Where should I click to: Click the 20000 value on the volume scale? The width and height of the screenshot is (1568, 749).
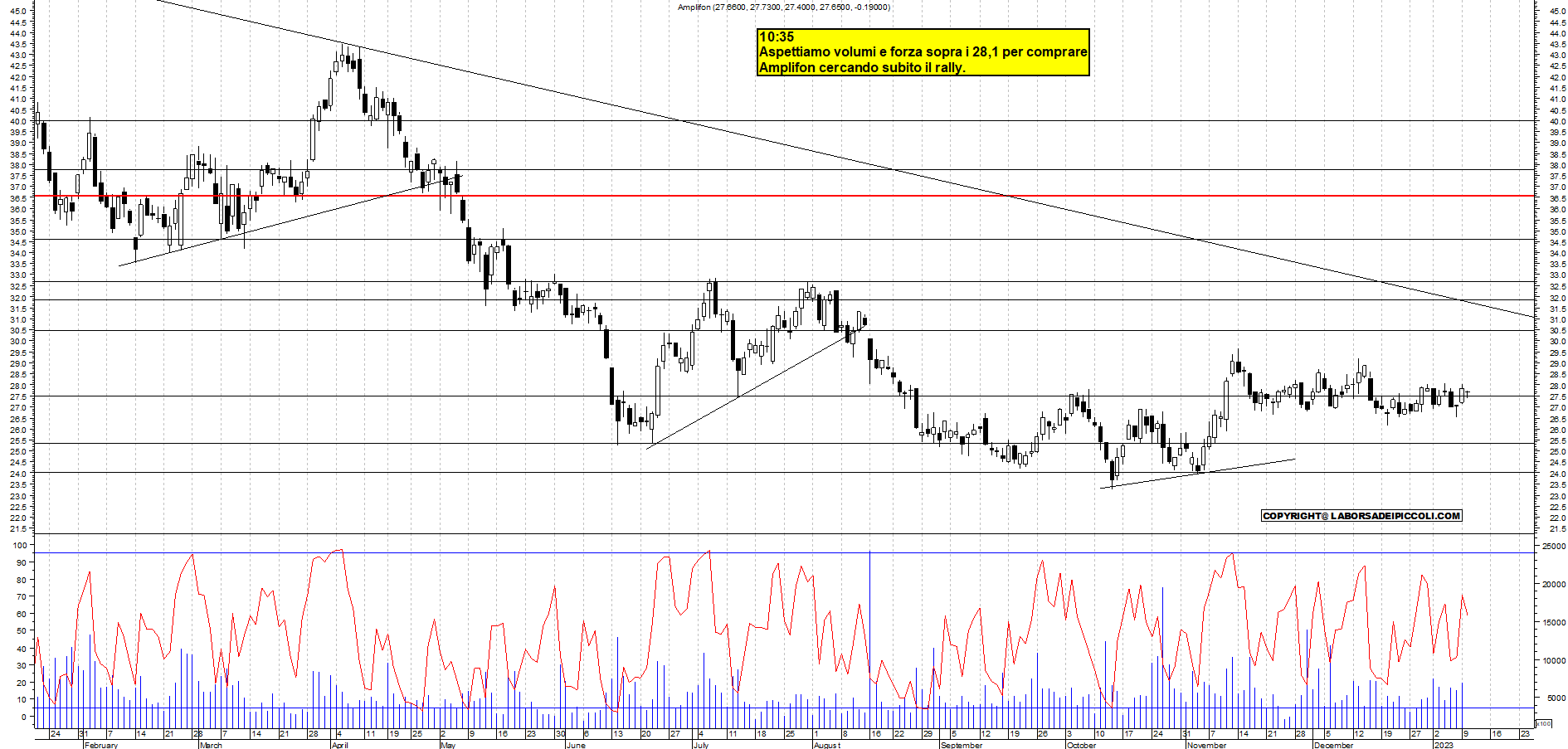[x=1554, y=584]
